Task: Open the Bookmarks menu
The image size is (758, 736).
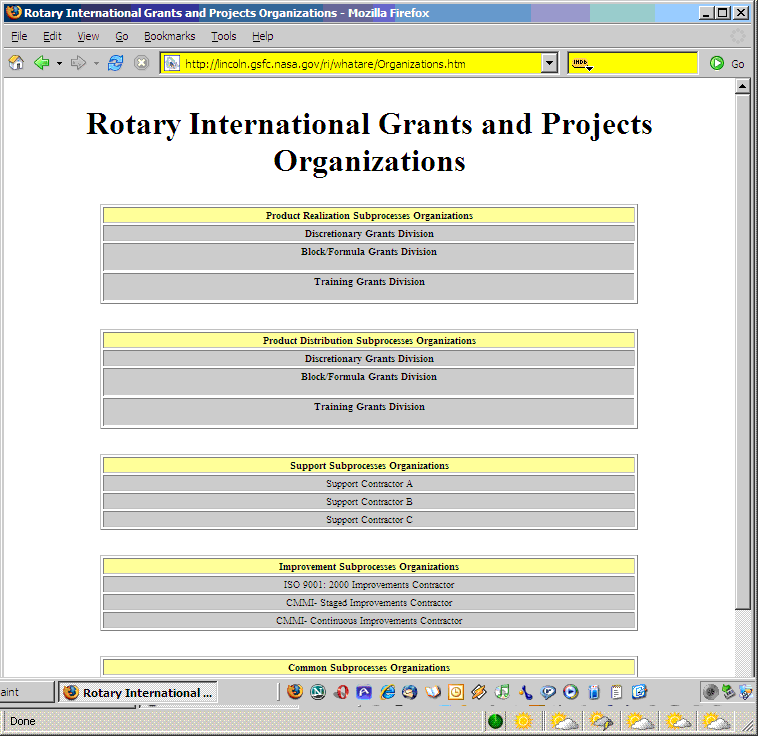Action: (169, 36)
